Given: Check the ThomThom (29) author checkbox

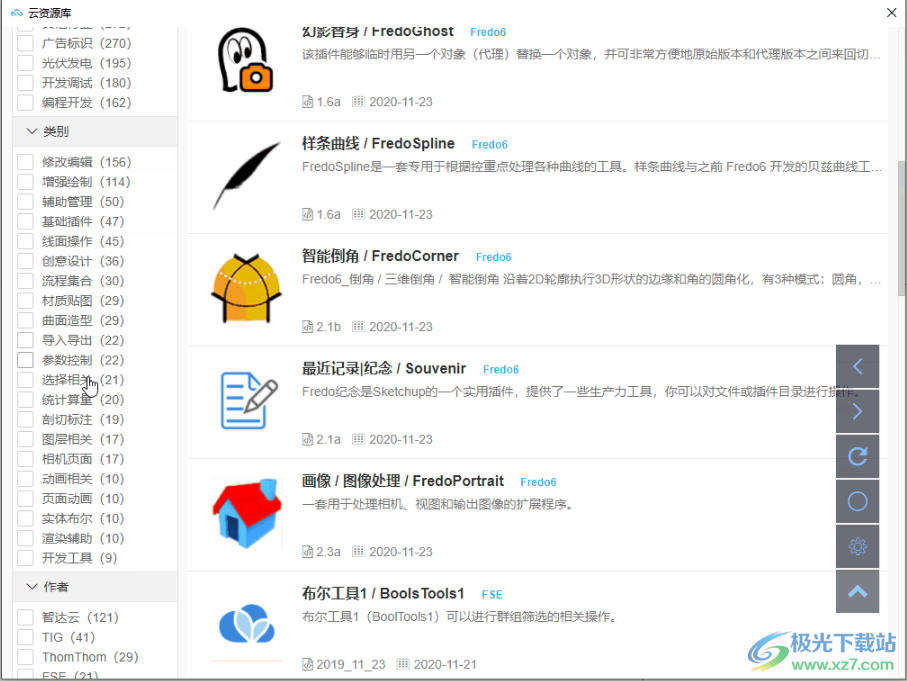Looking at the screenshot, I should [25, 657].
